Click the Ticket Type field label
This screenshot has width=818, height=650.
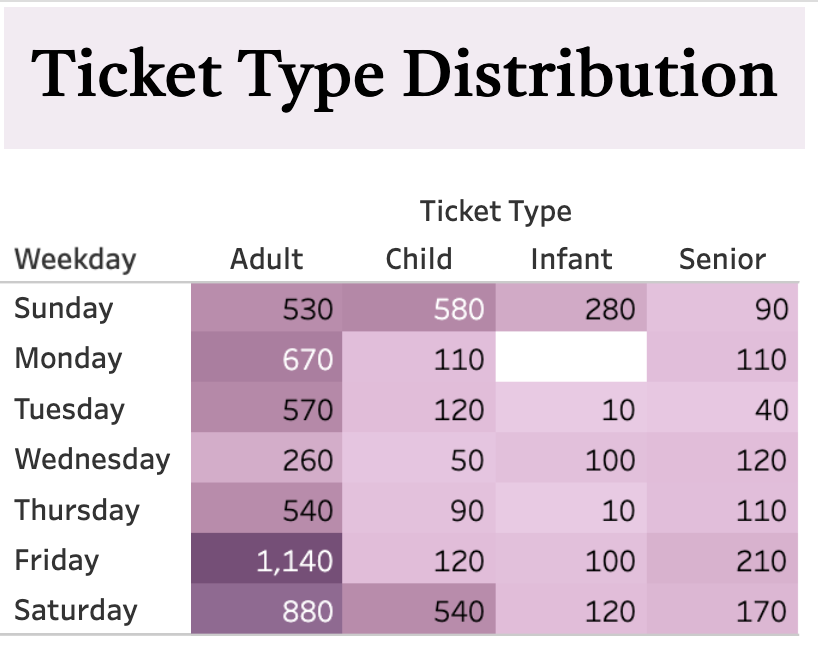point(496,211)
